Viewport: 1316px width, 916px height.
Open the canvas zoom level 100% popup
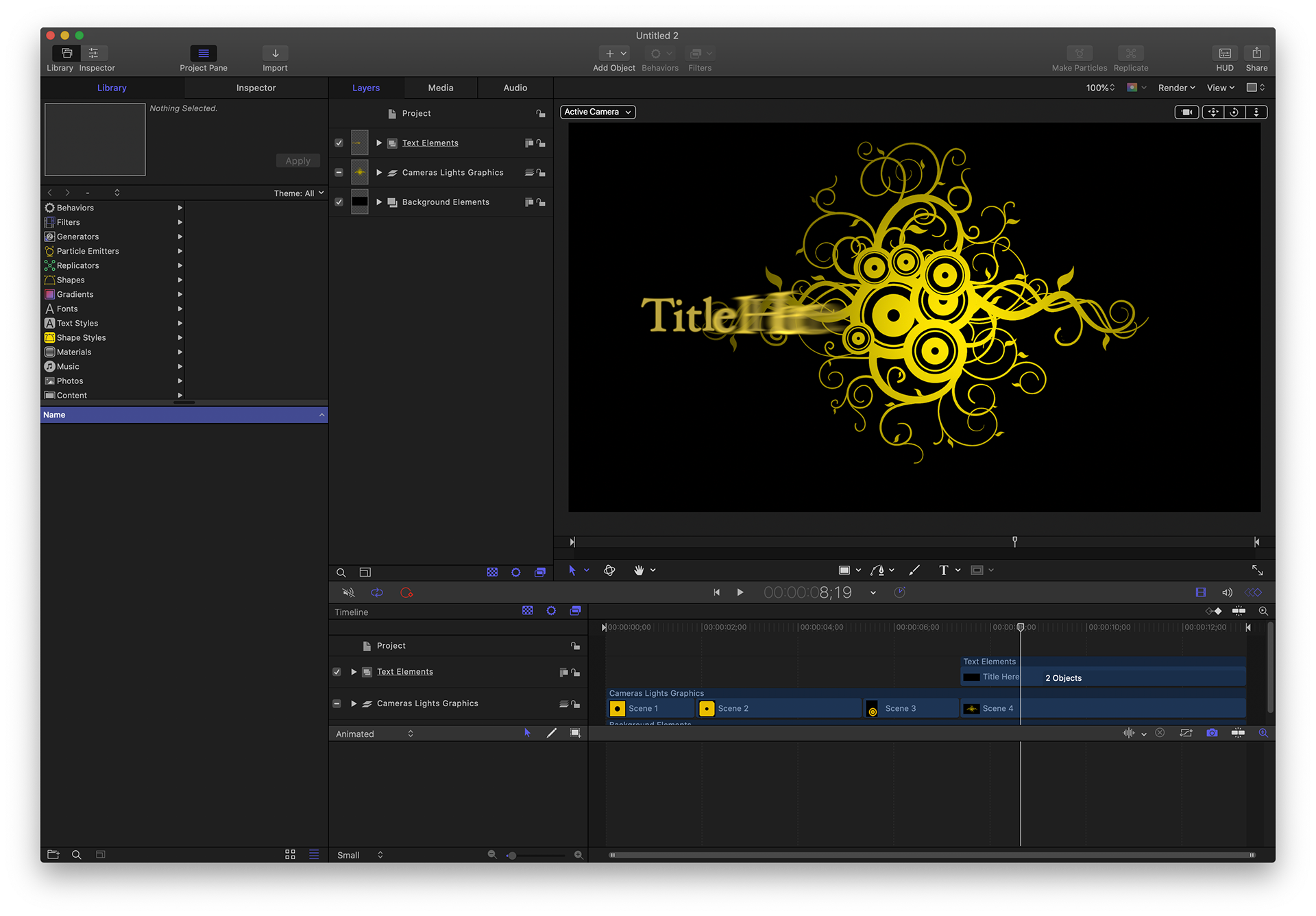(x=1100, y=88)
